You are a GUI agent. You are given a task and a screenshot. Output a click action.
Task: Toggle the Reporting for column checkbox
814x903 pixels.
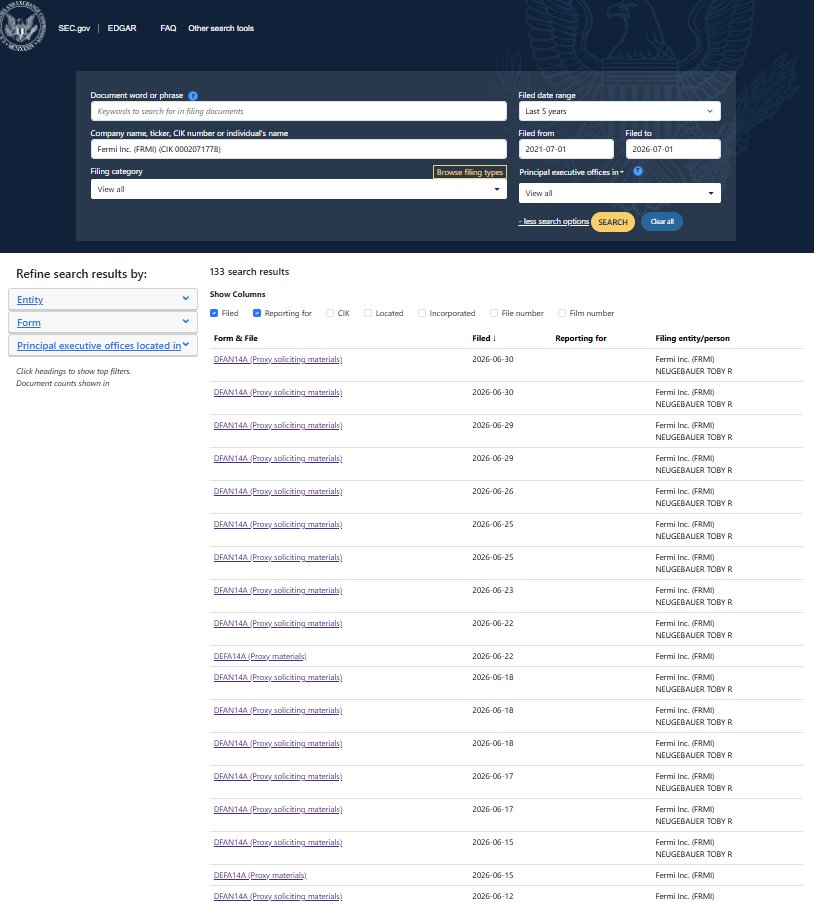coord(257,313)
